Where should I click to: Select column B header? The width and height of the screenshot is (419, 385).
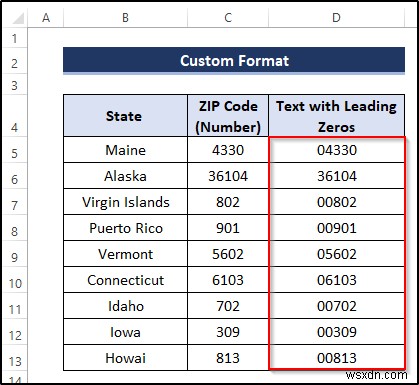coord(125,17)
